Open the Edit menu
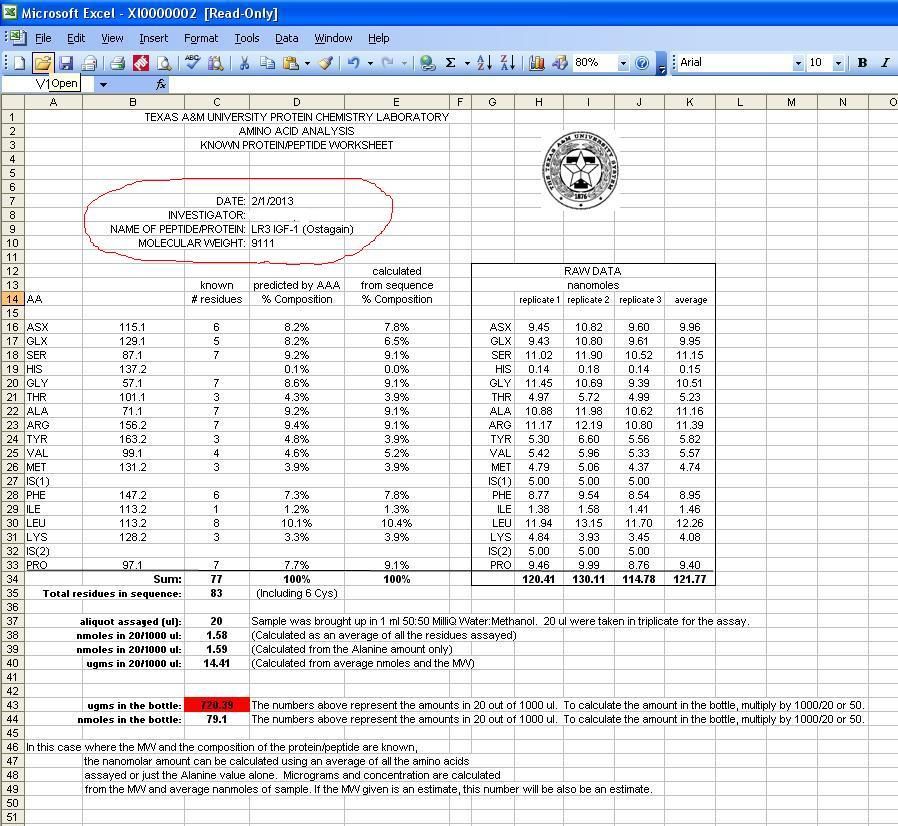Viewport: 898px width, 826px height. (x=76, y=38)
